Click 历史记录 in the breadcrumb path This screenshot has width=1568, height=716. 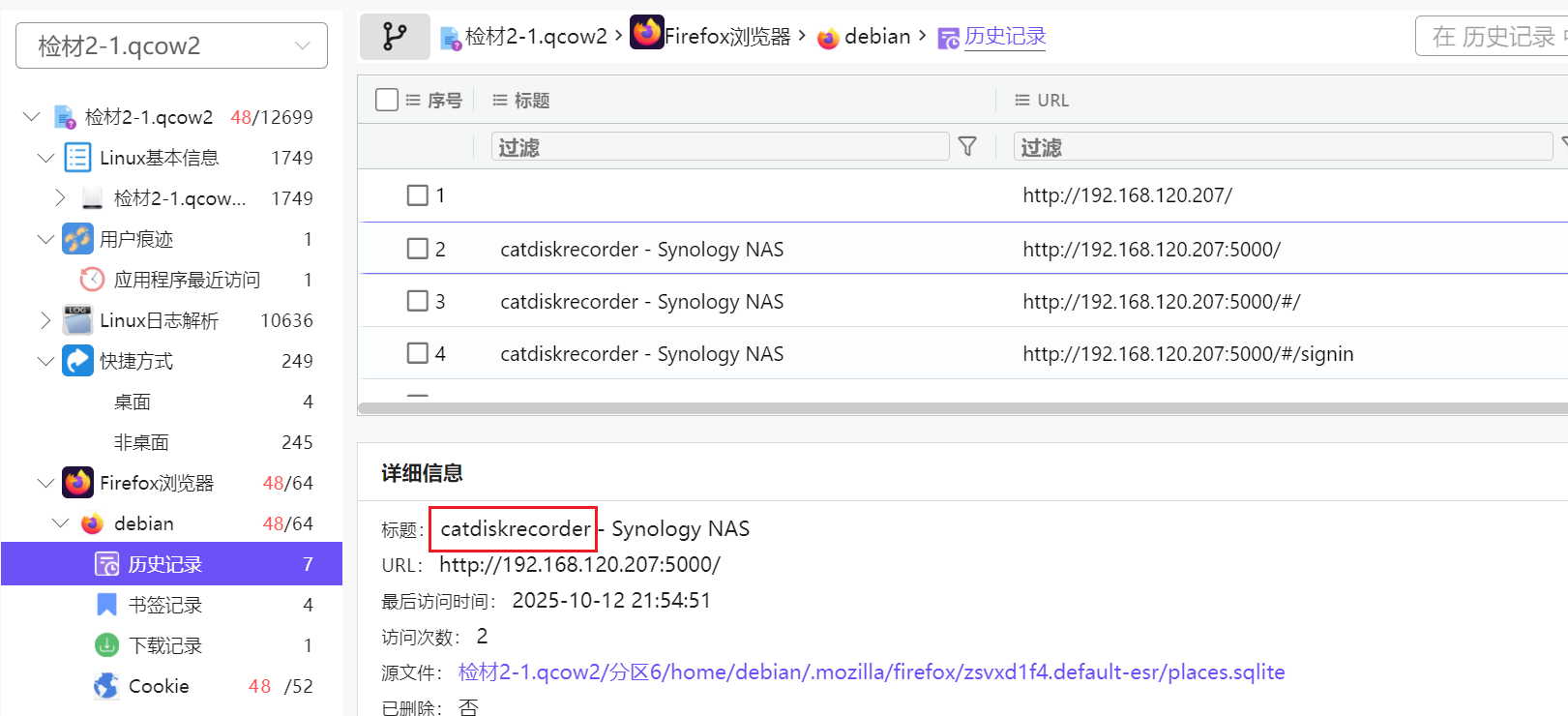[1004, 37]
